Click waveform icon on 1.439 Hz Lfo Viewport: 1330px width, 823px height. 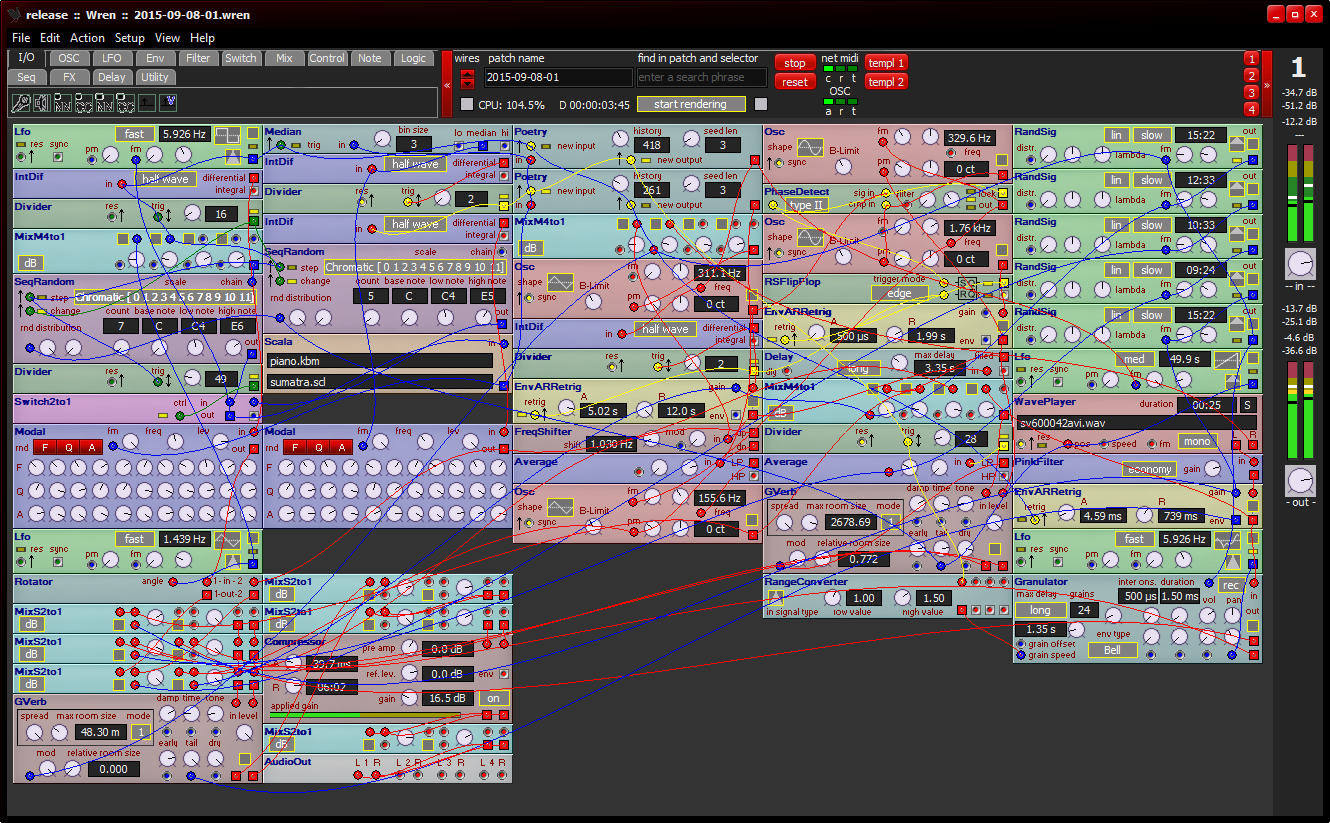coord(228,540)
